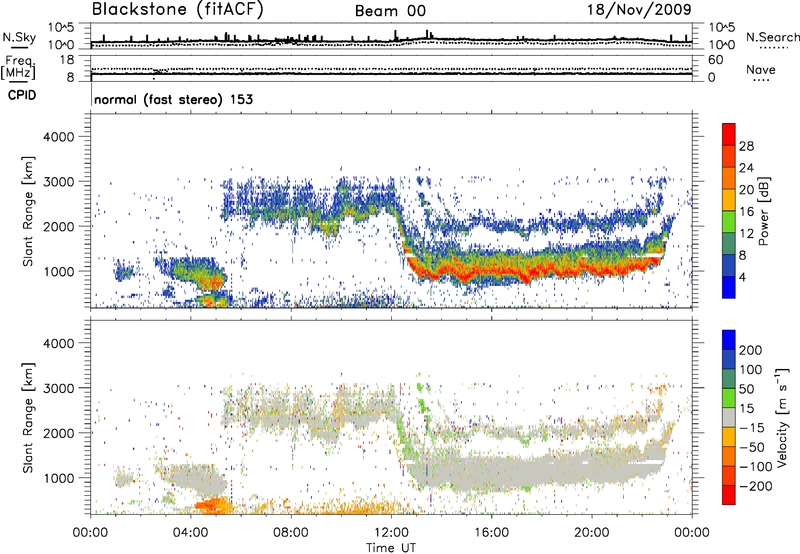Click the yellow-orange 16–20 dB segment of Power colorbar

point(729,199)
